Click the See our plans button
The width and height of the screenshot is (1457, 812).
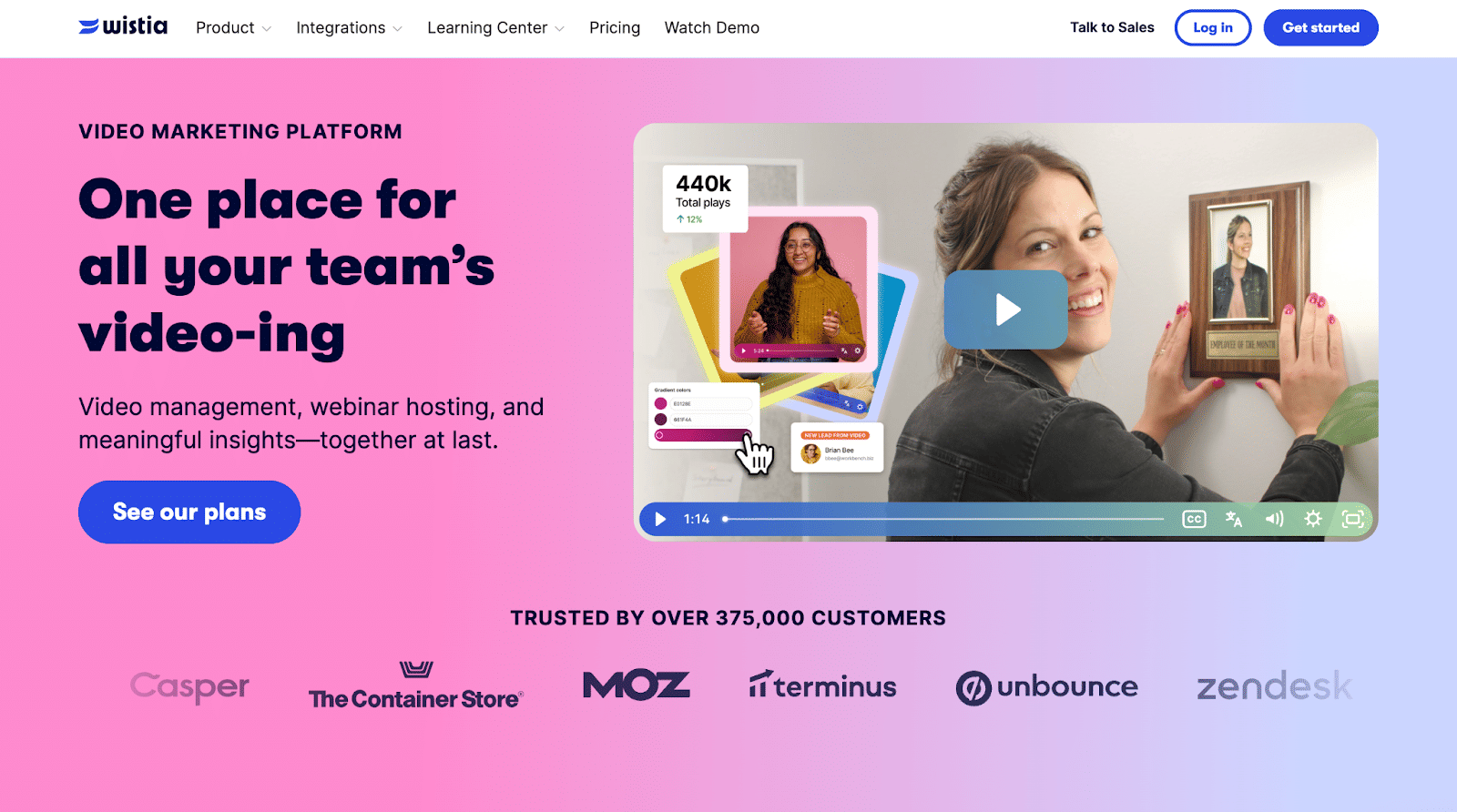[189, 512]
